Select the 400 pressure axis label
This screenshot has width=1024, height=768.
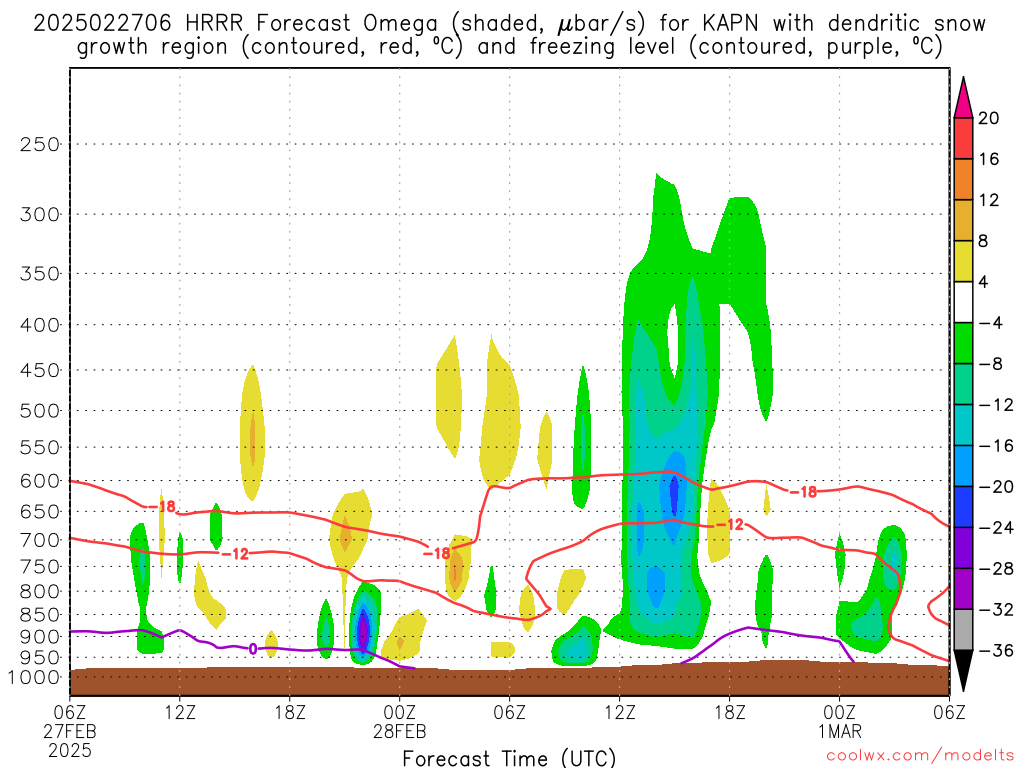(x=40, y=325)
